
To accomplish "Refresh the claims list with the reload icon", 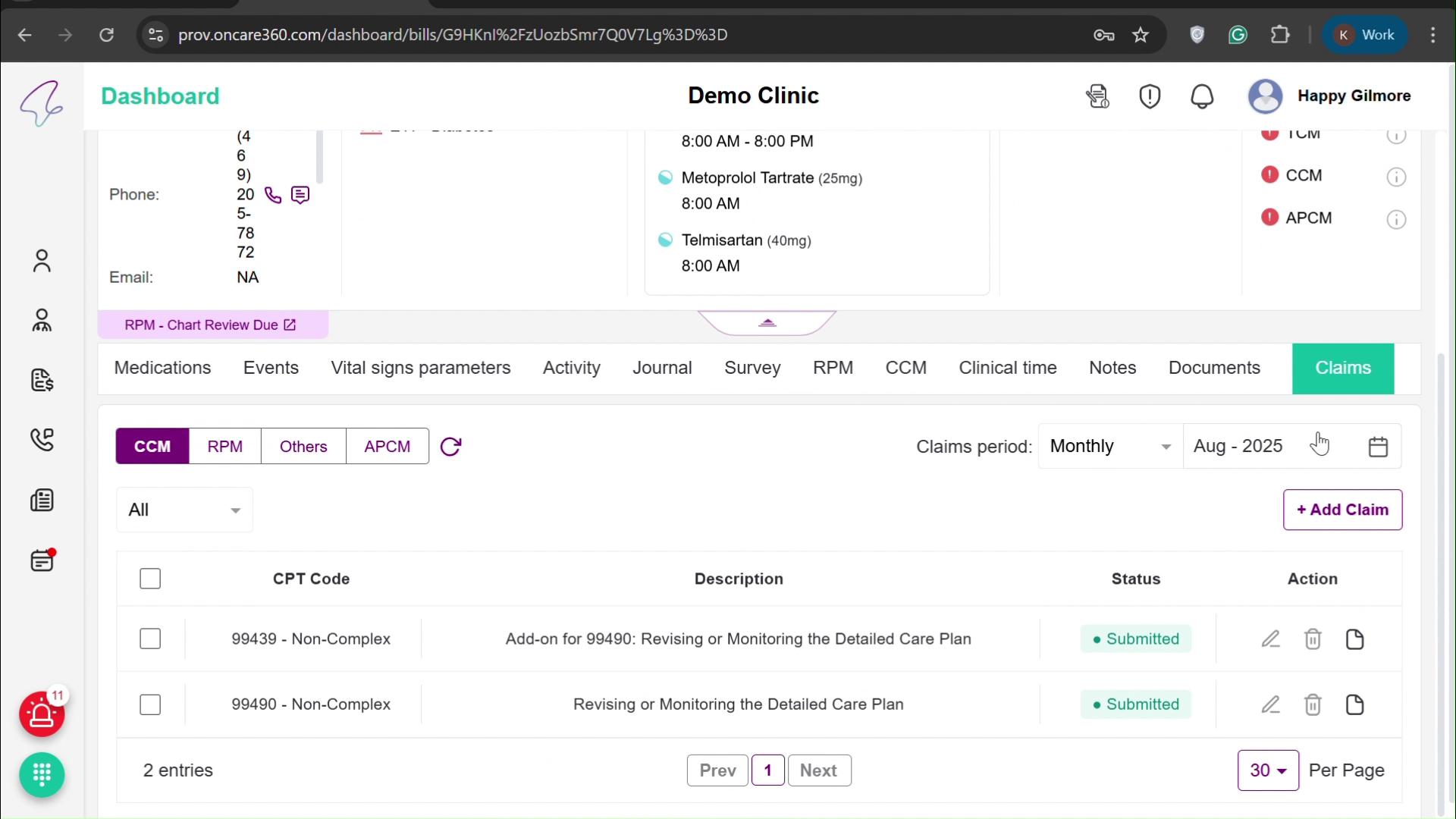I will [x=451, y=447].
